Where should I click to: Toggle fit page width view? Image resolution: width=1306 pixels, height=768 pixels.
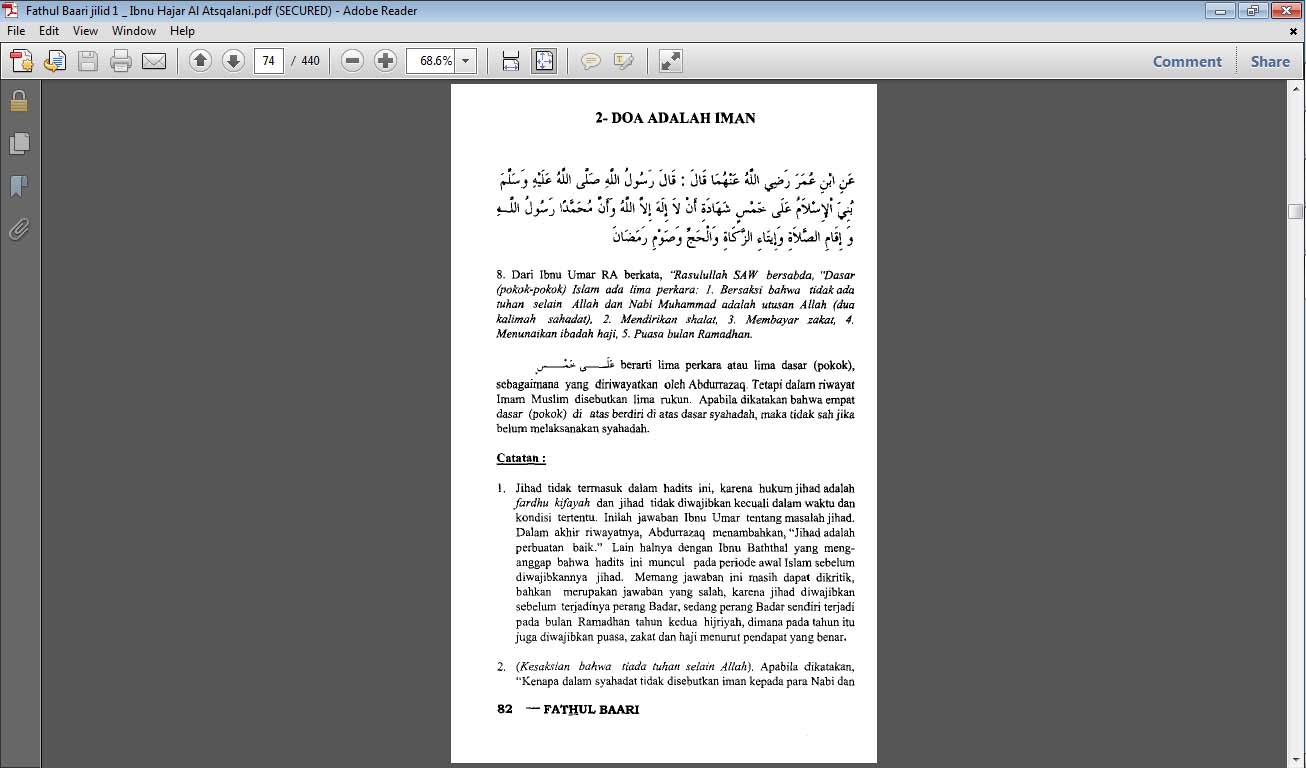click(x=510, y=60)
